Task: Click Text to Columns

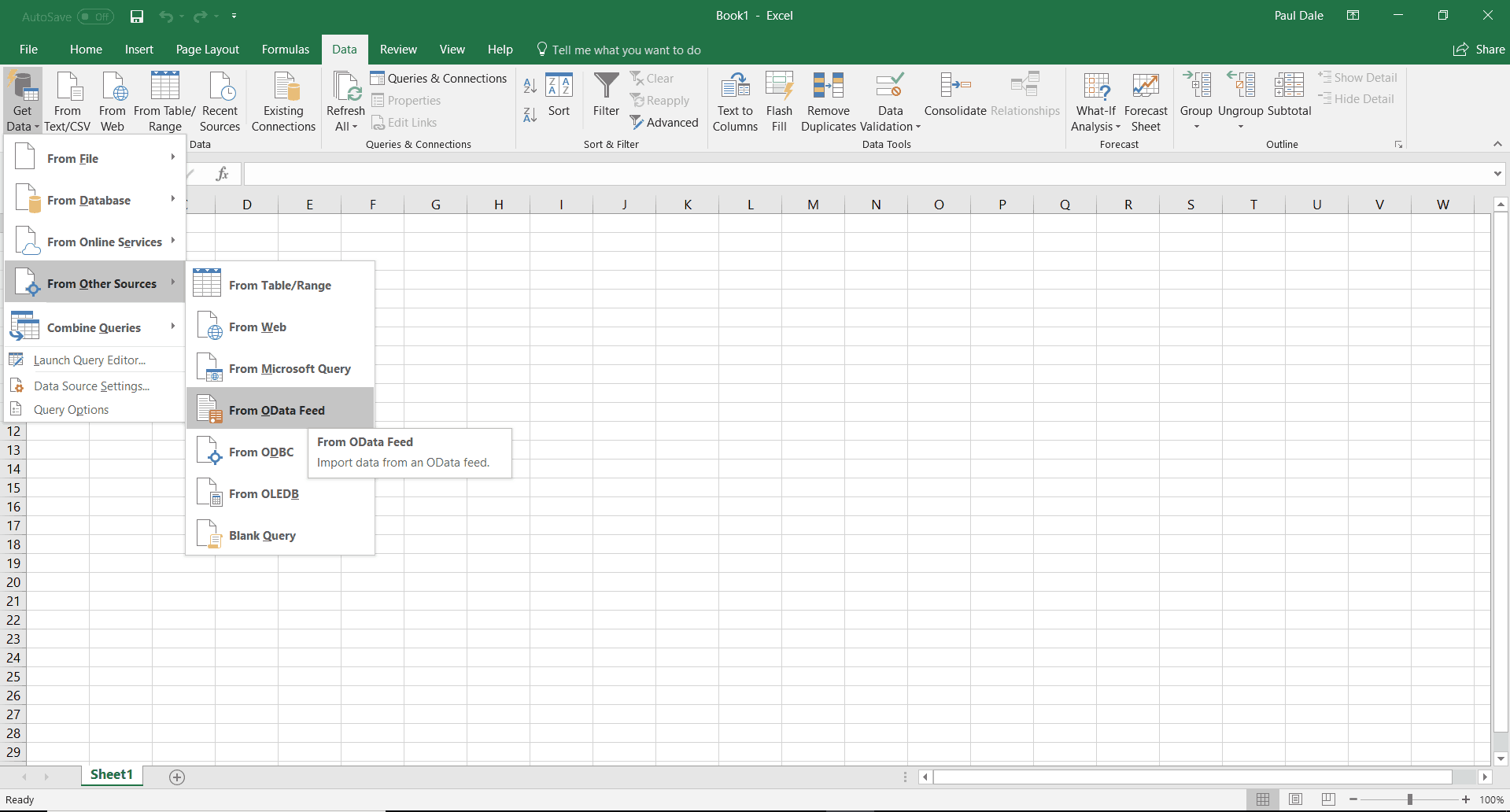Action: pos(736,101)
